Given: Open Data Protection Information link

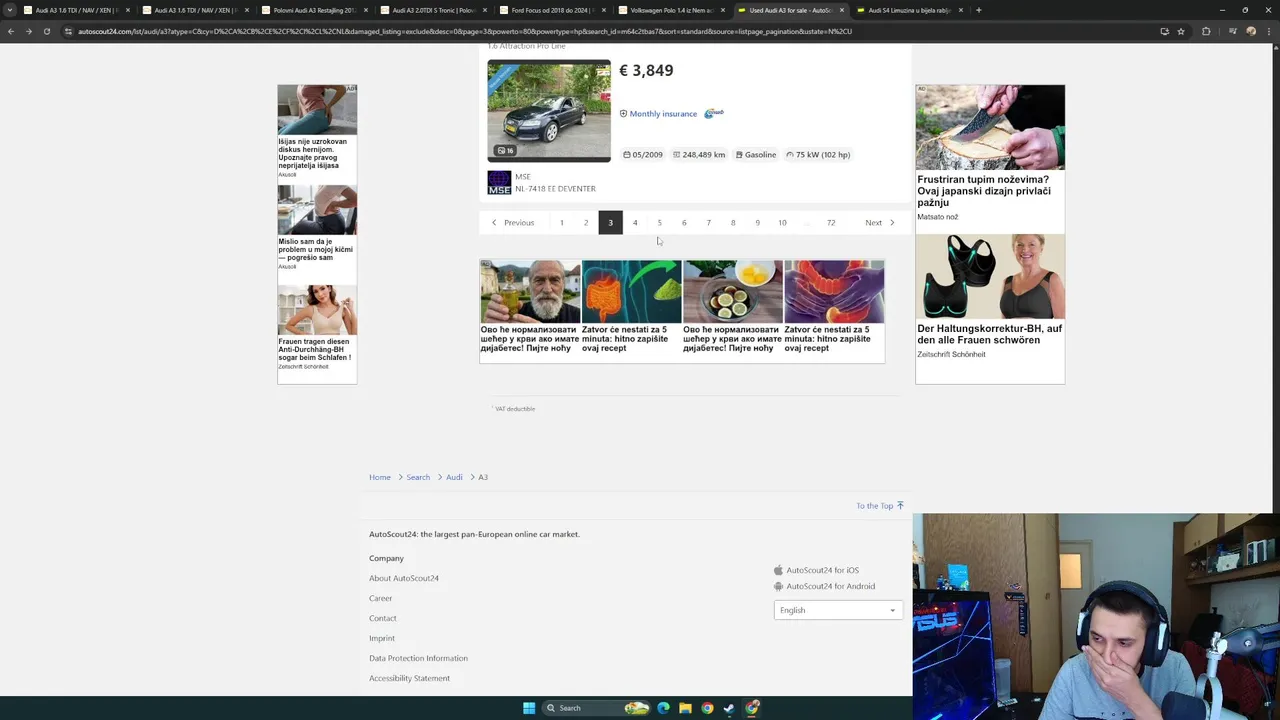Looking at the screenshot, I should (x=418, y=658).
